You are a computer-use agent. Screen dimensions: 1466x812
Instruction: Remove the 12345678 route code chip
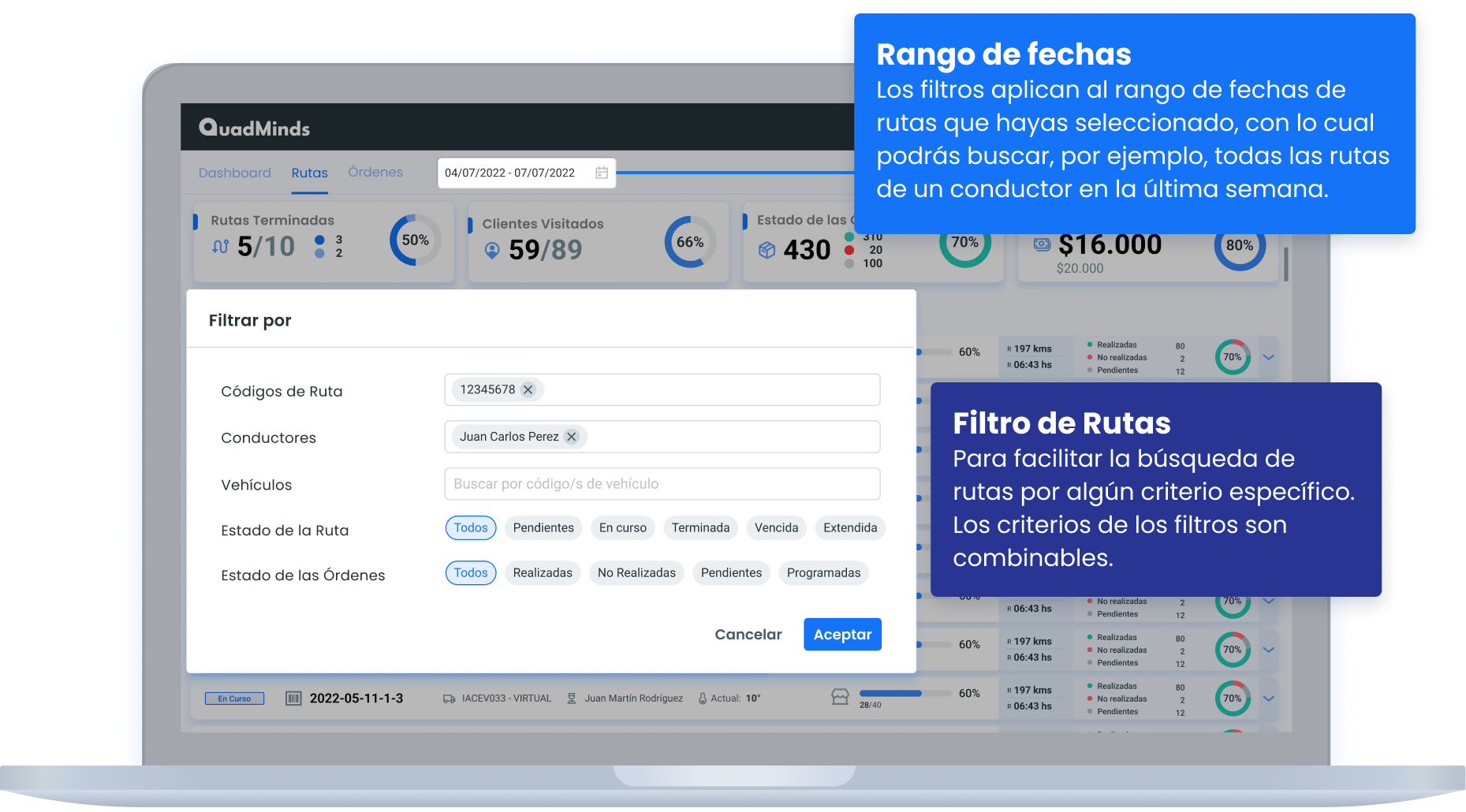[528, 389]
